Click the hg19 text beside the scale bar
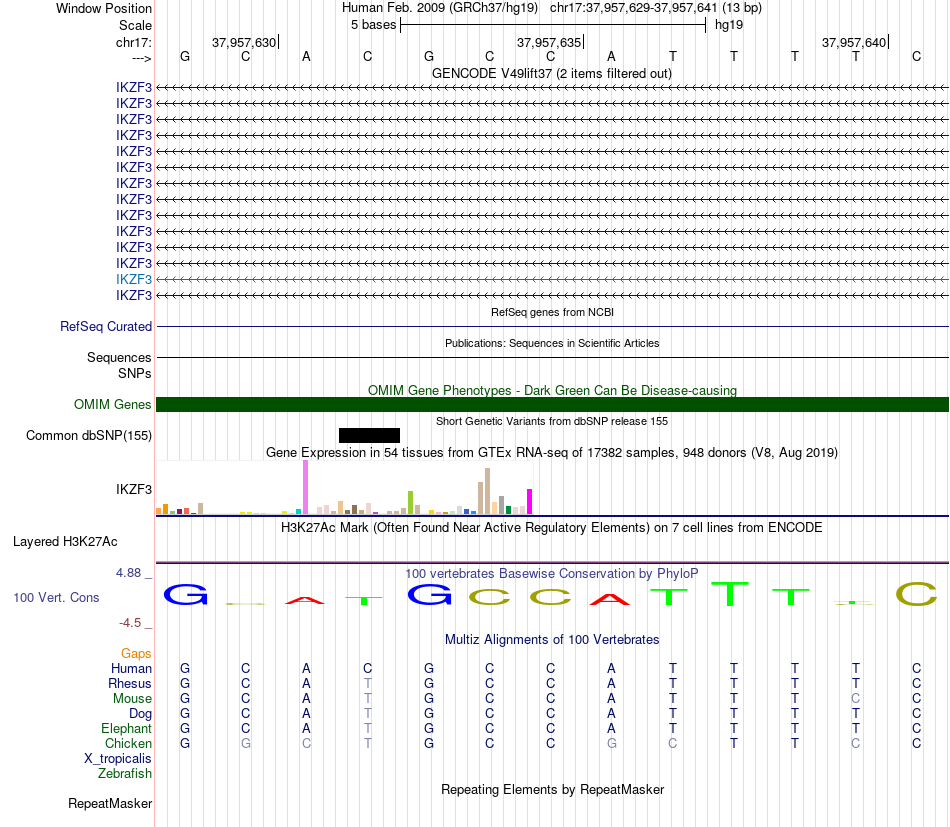Image resolution: width=950 pixels, height=827 pixels. pyautogui.click(x=729, y=25)
